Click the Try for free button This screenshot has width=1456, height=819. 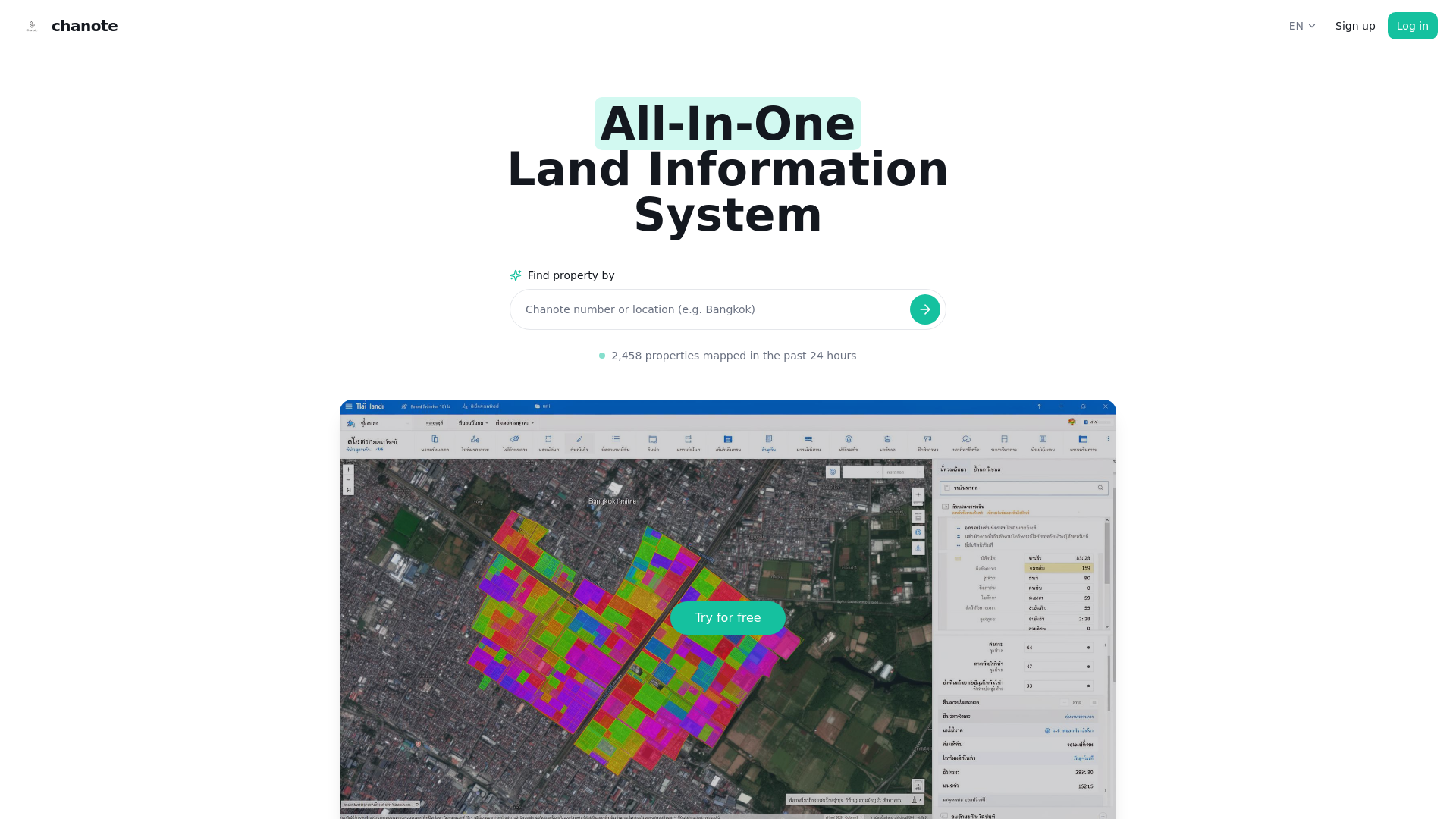pyautogui.click(x=727, y=618)
